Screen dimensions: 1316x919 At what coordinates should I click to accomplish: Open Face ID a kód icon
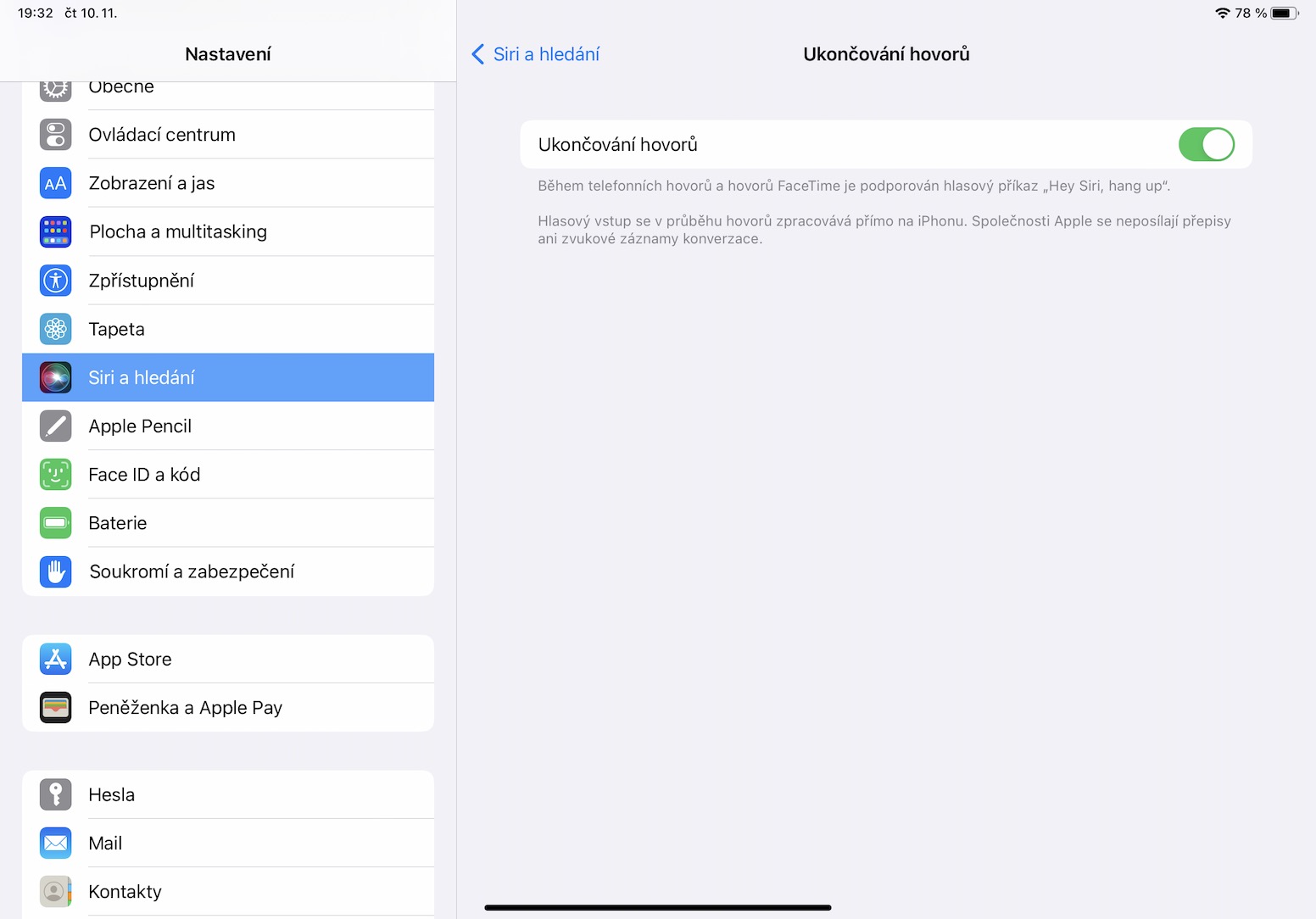(x=56, y=475)
